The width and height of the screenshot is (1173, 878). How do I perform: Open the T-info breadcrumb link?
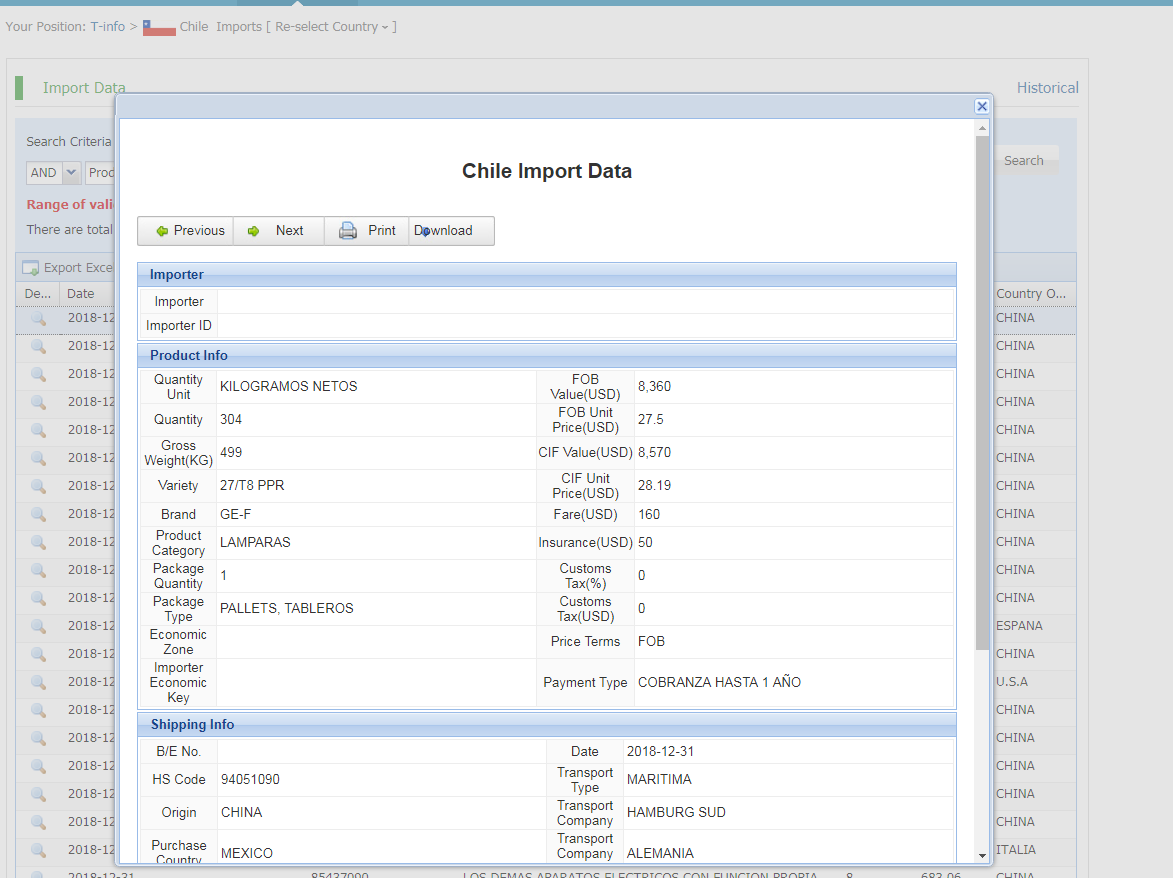point(107,27)
